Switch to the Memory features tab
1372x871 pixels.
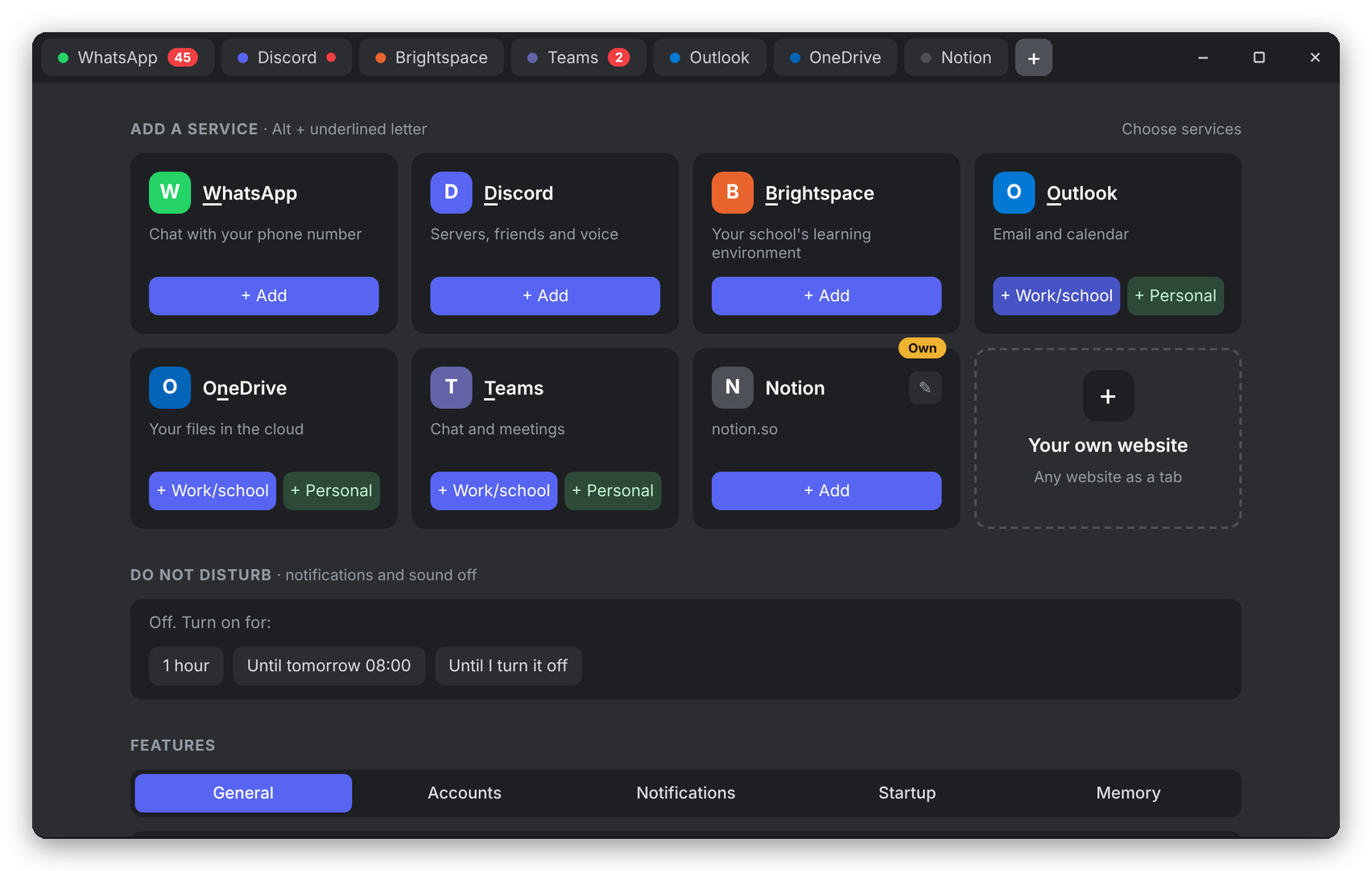point(1128,793)
